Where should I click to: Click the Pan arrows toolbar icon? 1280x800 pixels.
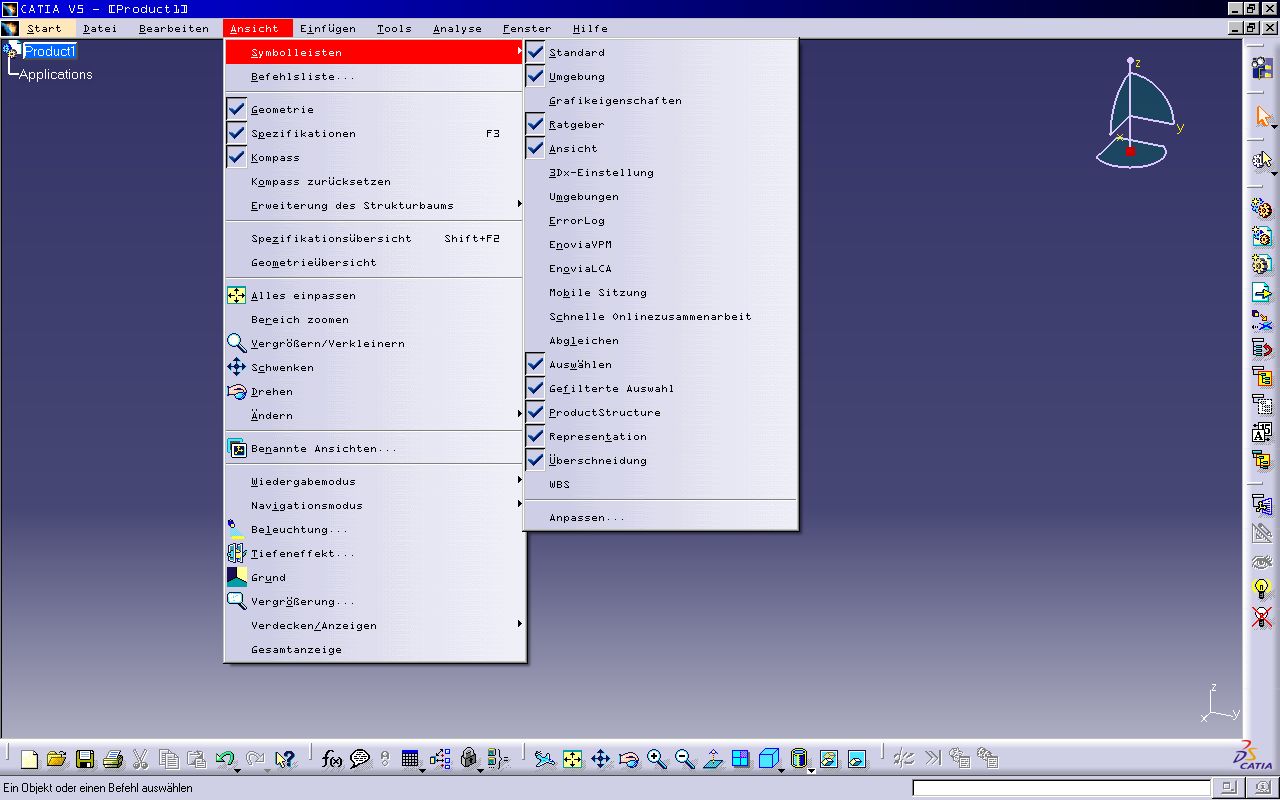[600, 759]
